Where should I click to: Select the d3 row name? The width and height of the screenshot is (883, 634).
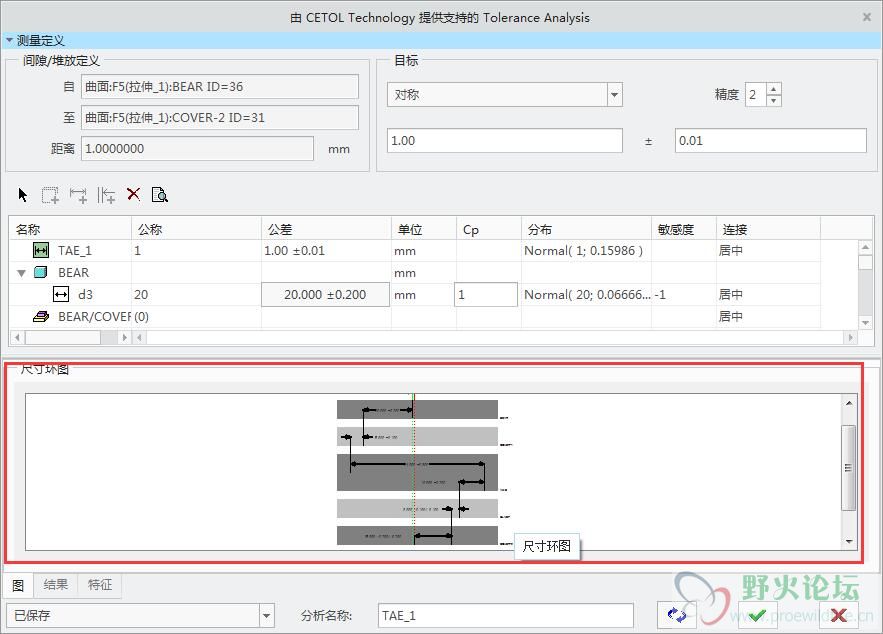85,294
